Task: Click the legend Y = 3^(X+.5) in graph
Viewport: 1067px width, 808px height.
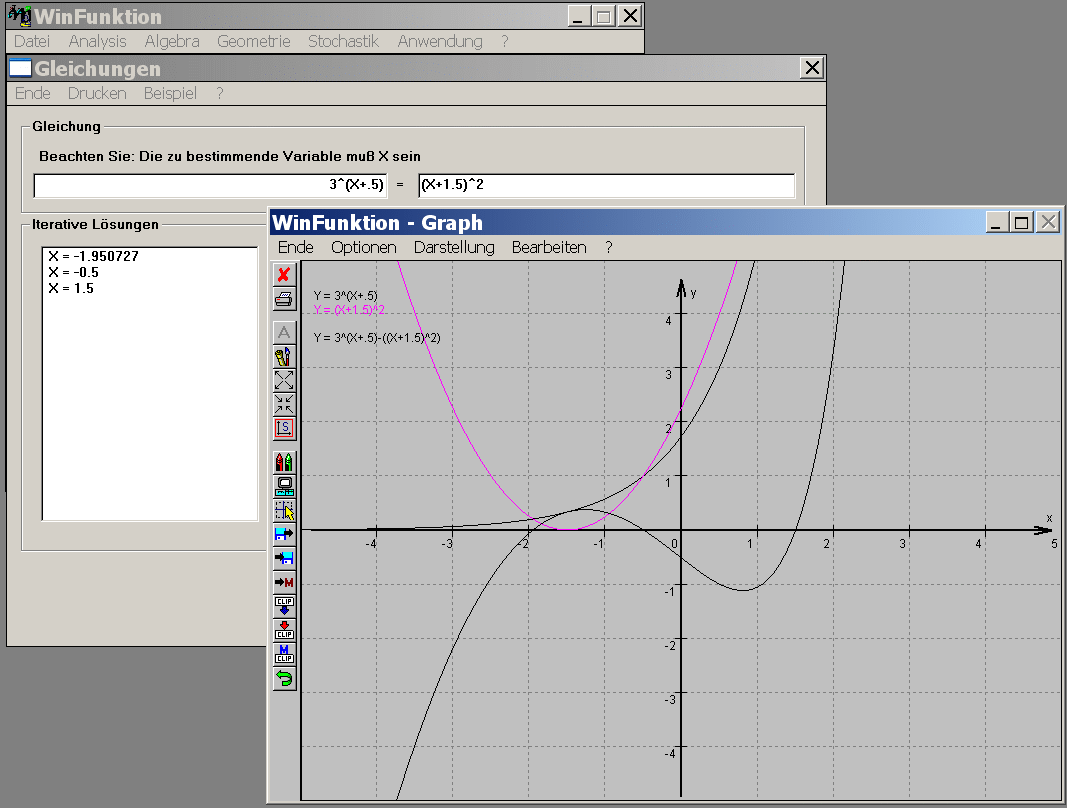Action: (345, 295)
